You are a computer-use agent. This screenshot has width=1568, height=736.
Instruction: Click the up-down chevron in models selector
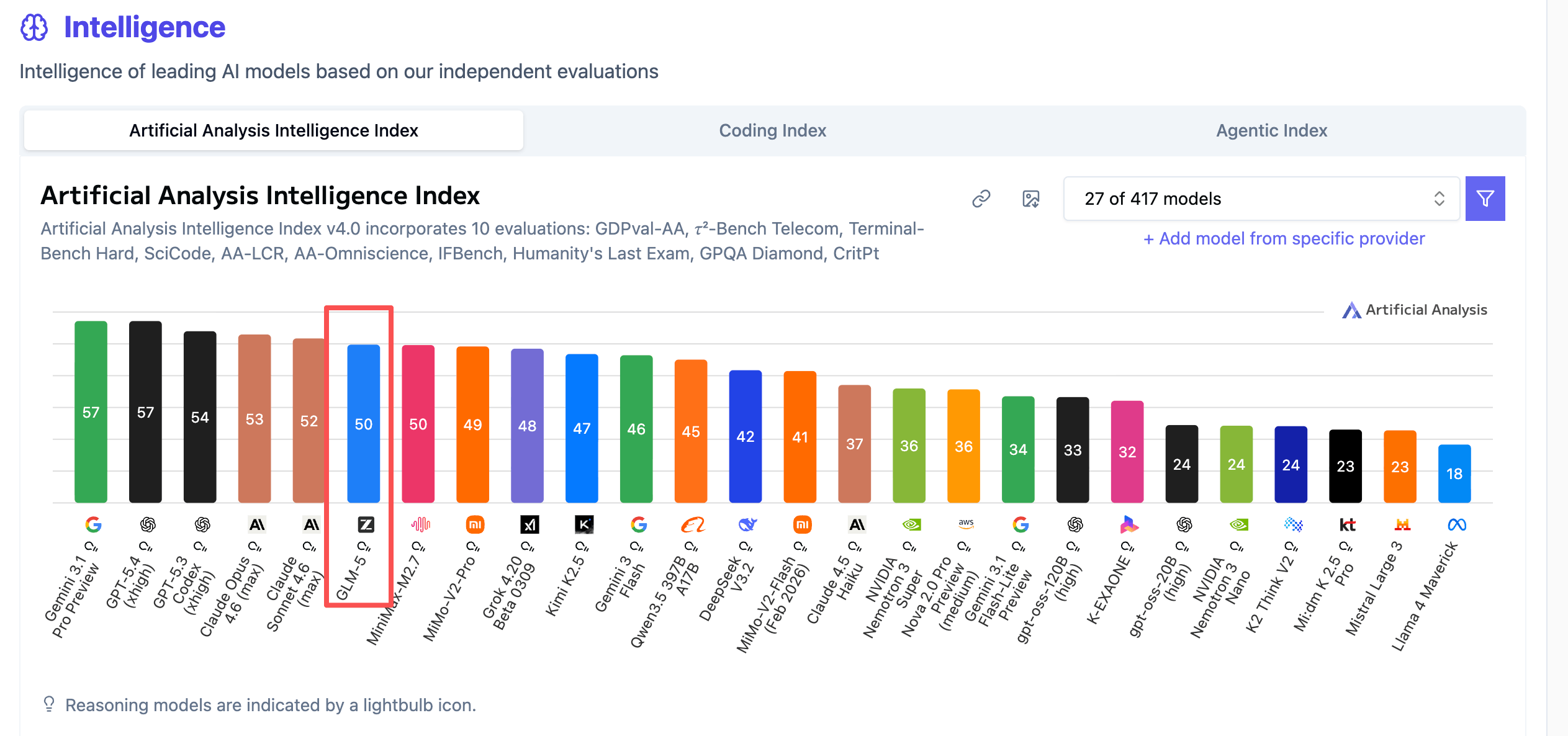click(1439, 199)
